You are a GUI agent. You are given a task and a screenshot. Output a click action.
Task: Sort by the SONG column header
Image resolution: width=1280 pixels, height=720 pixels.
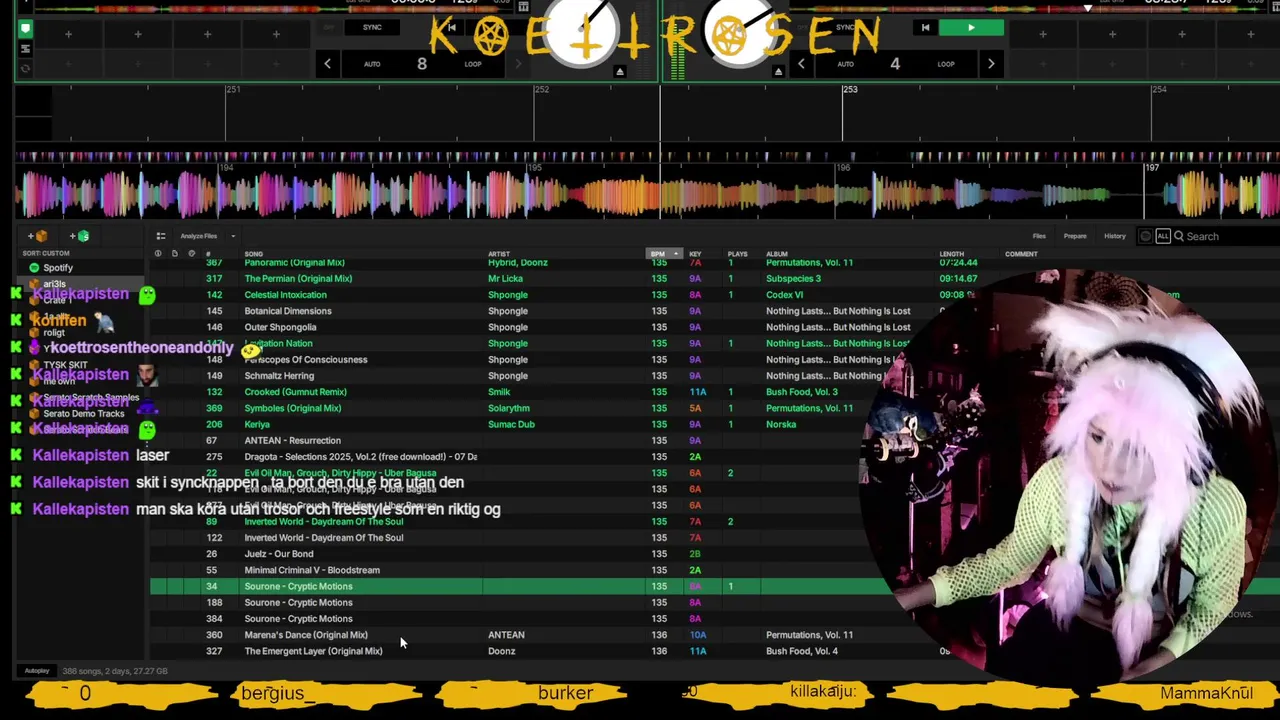point(254,254)
